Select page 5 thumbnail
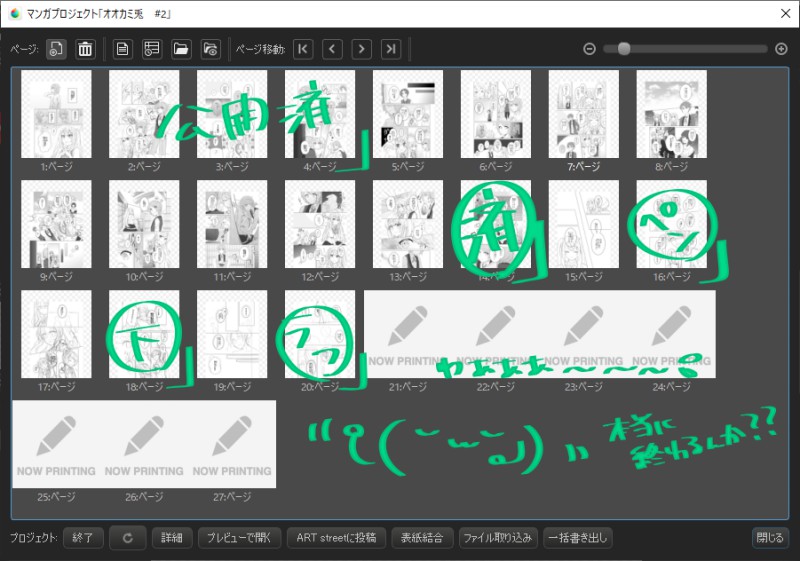800x561 pixels. pos(408,114)
